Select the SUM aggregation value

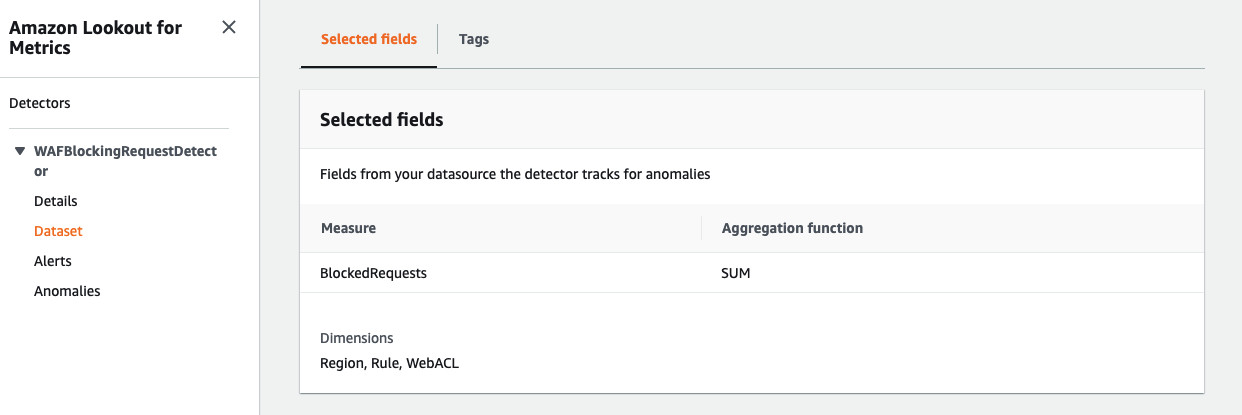point(736,273)
